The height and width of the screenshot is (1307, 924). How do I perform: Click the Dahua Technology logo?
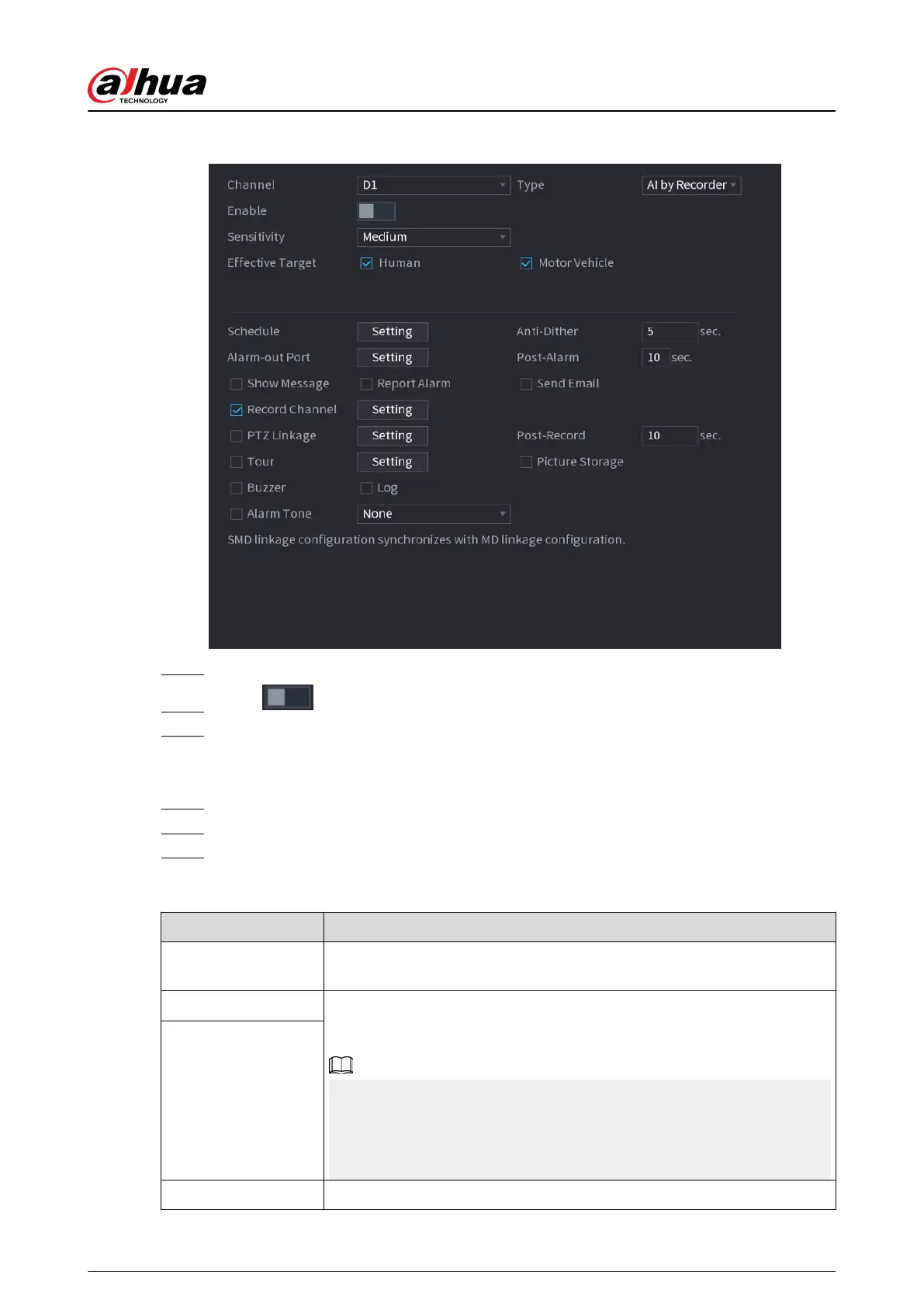(147, 85)
